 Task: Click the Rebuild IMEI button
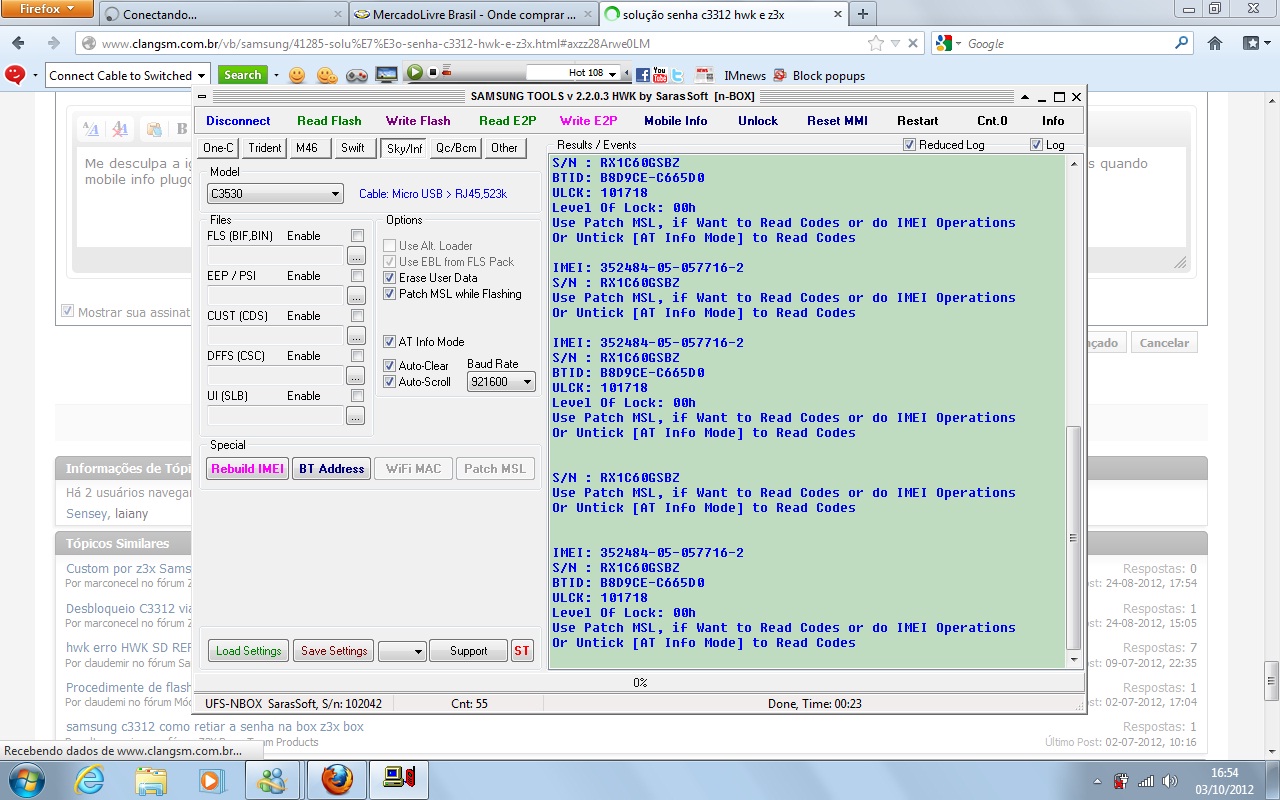click(x=248, y=469)
